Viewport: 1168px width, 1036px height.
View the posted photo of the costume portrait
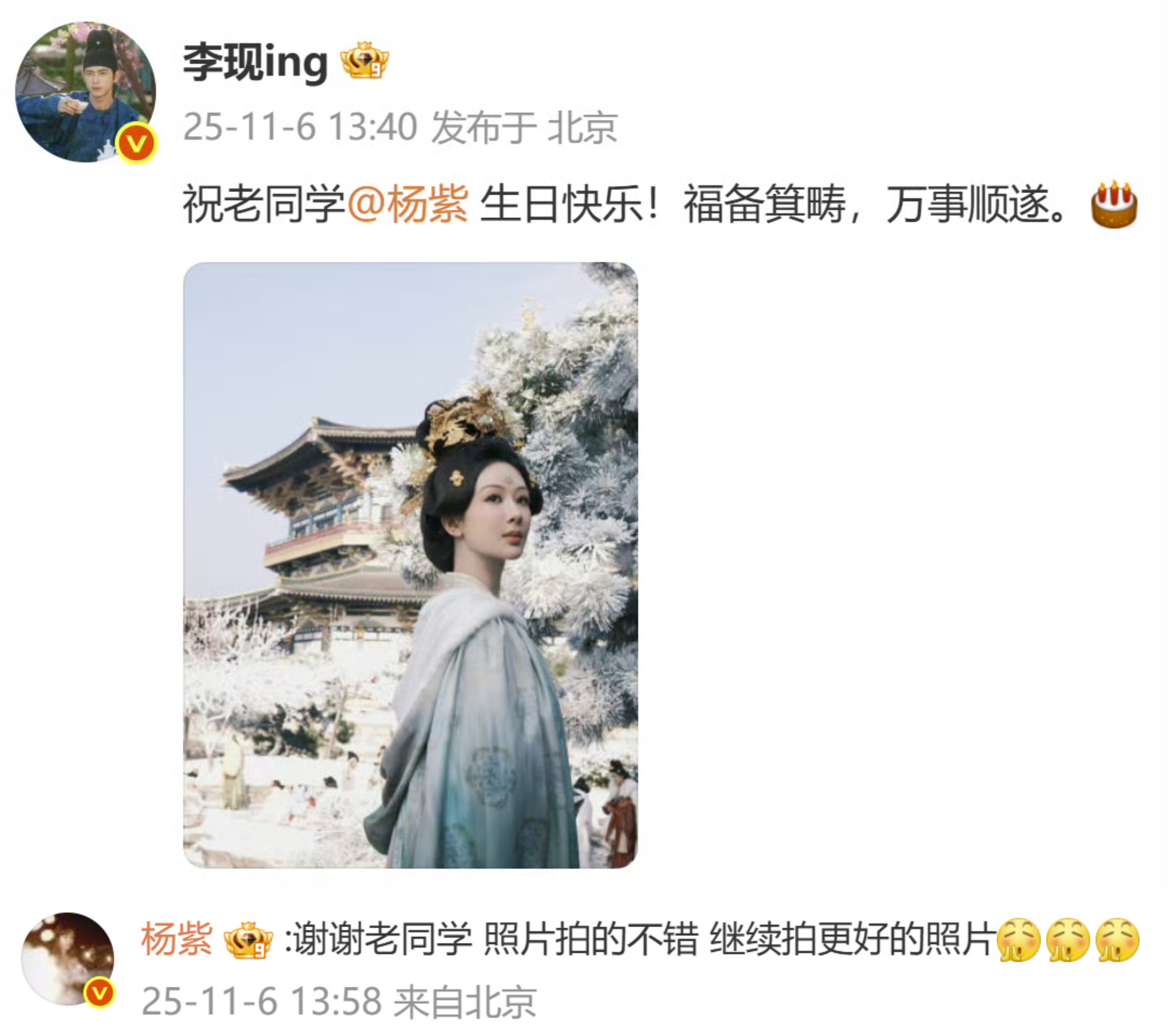(410, 565)
